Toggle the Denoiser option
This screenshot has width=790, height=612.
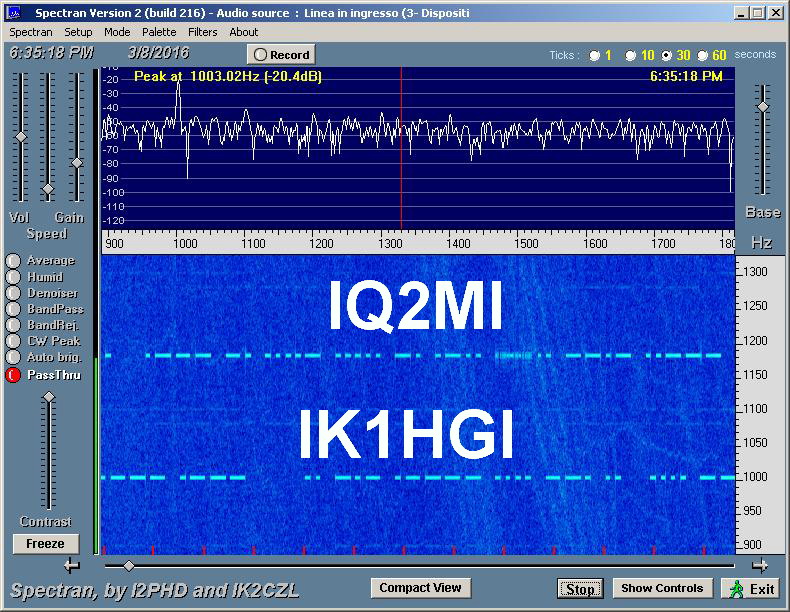point(13,294)
